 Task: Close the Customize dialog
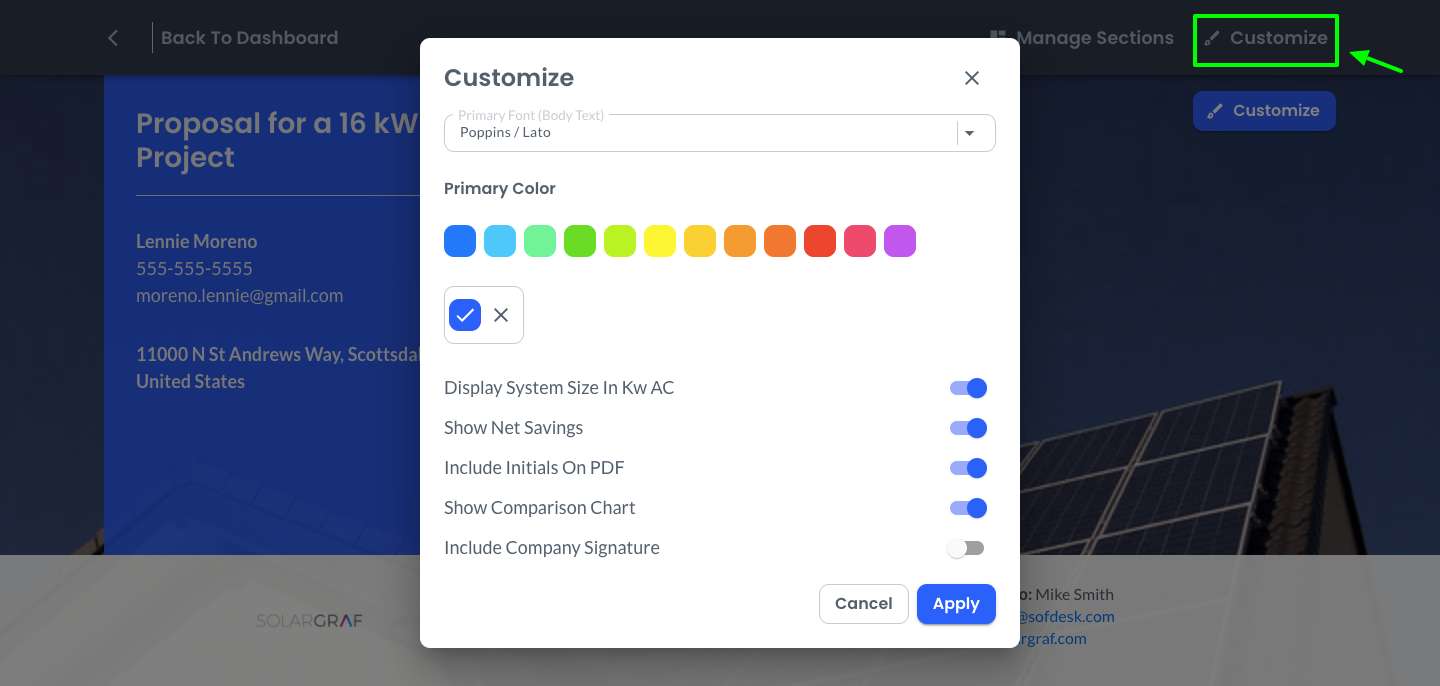(971, 77)
